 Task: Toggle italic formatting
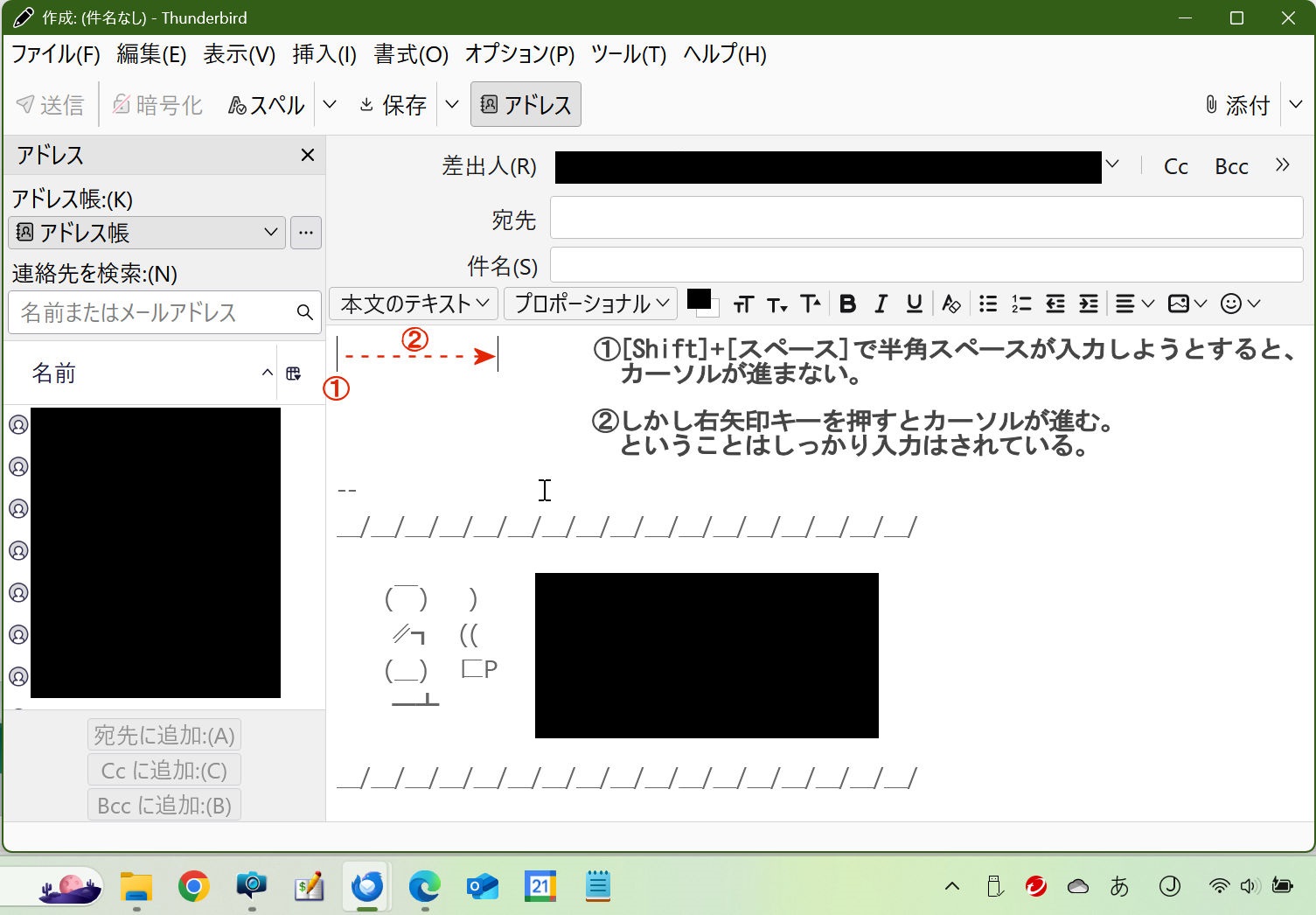(881, 304)
